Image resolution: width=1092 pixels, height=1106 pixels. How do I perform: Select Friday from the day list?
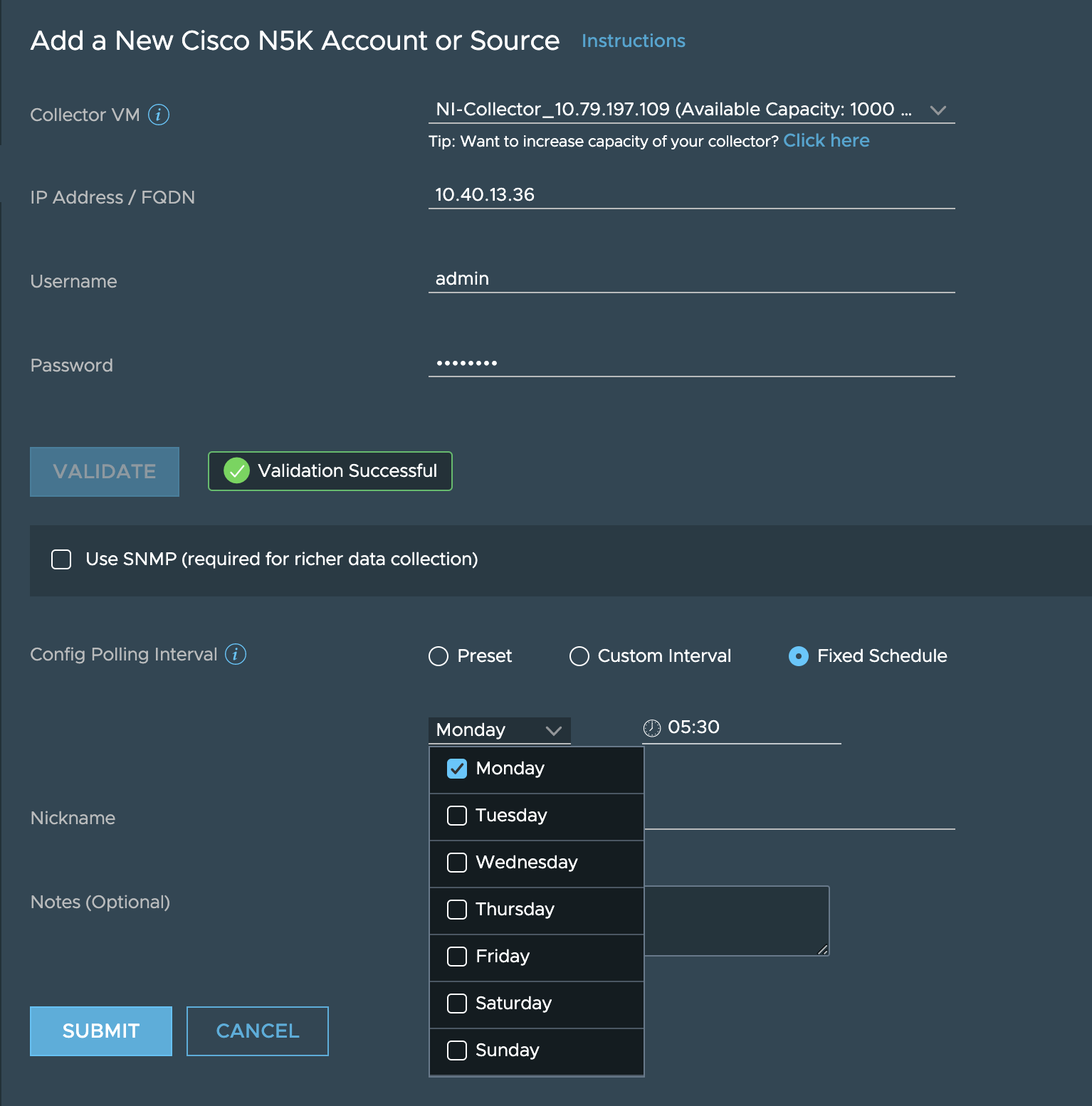tap(457, 957)
